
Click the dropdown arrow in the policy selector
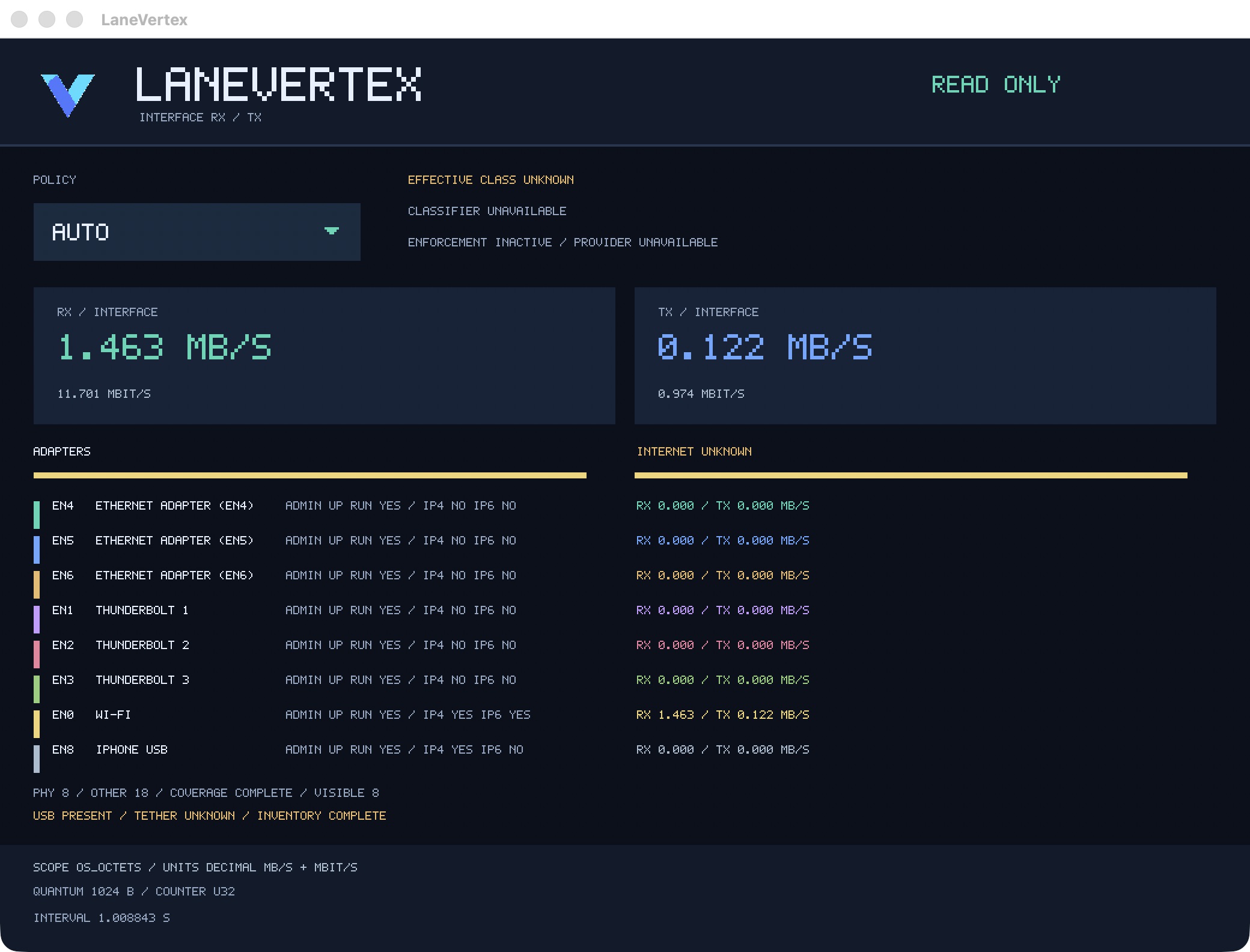click(332, 231)
